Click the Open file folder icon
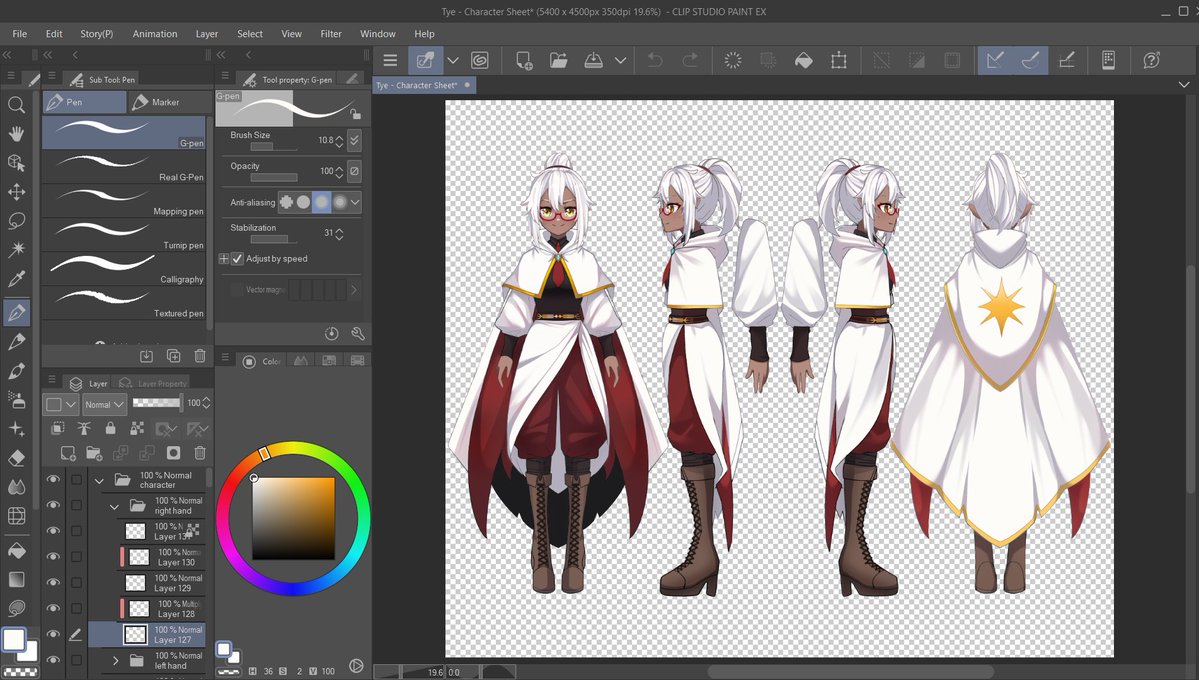Screen dimensions: 1199x680 pos(559,60)
